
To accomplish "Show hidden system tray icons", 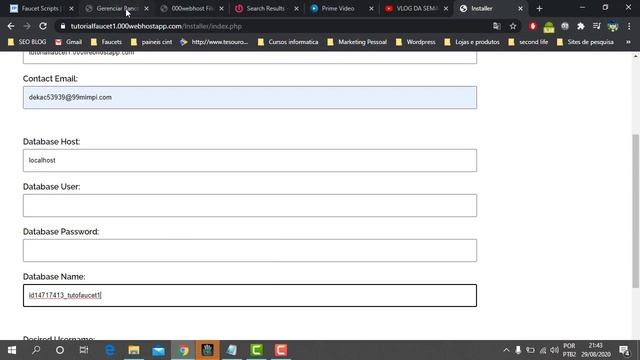I will (506, 350).
